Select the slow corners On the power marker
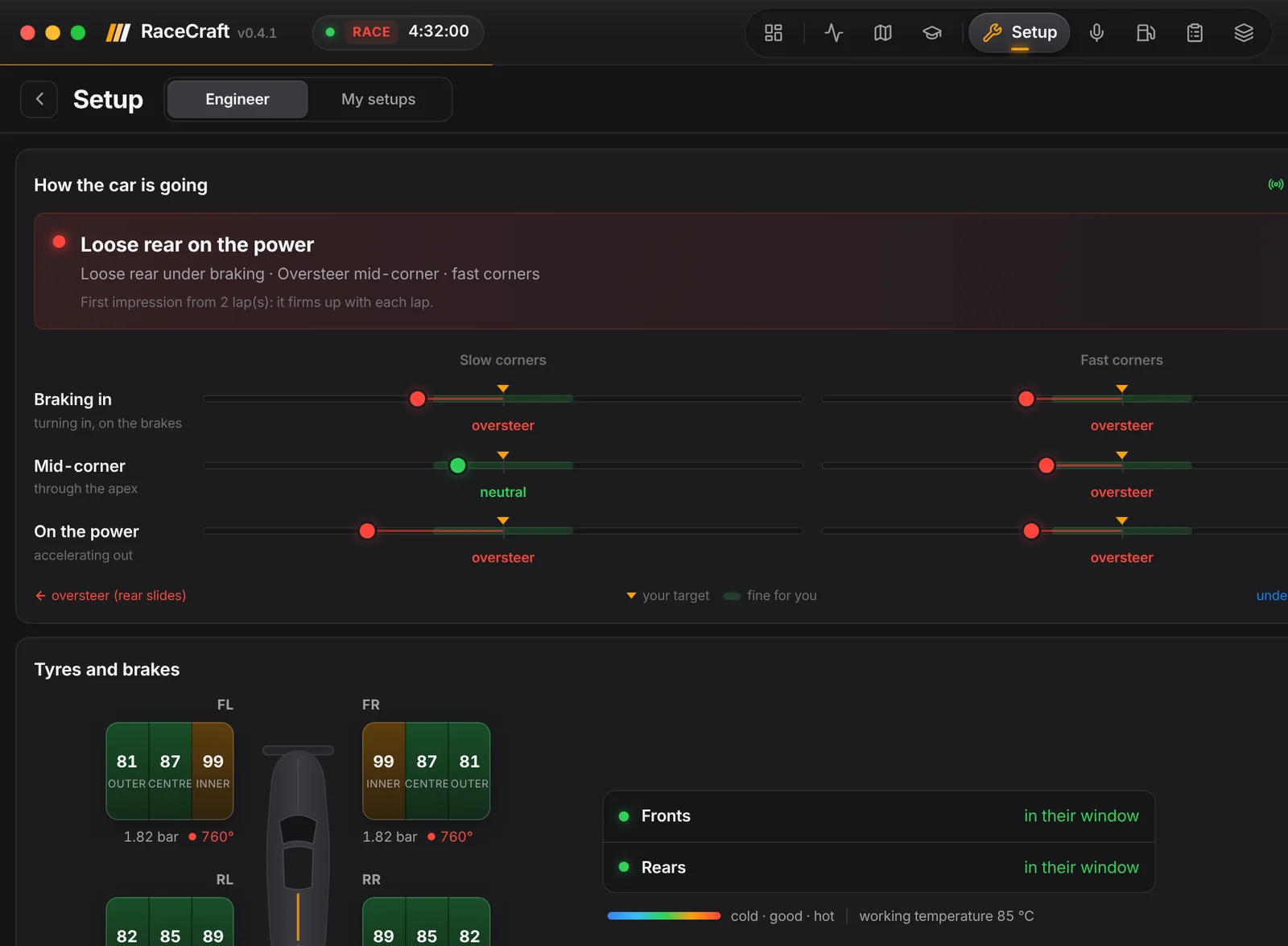 pyautogui.click(x=367, y=531)
